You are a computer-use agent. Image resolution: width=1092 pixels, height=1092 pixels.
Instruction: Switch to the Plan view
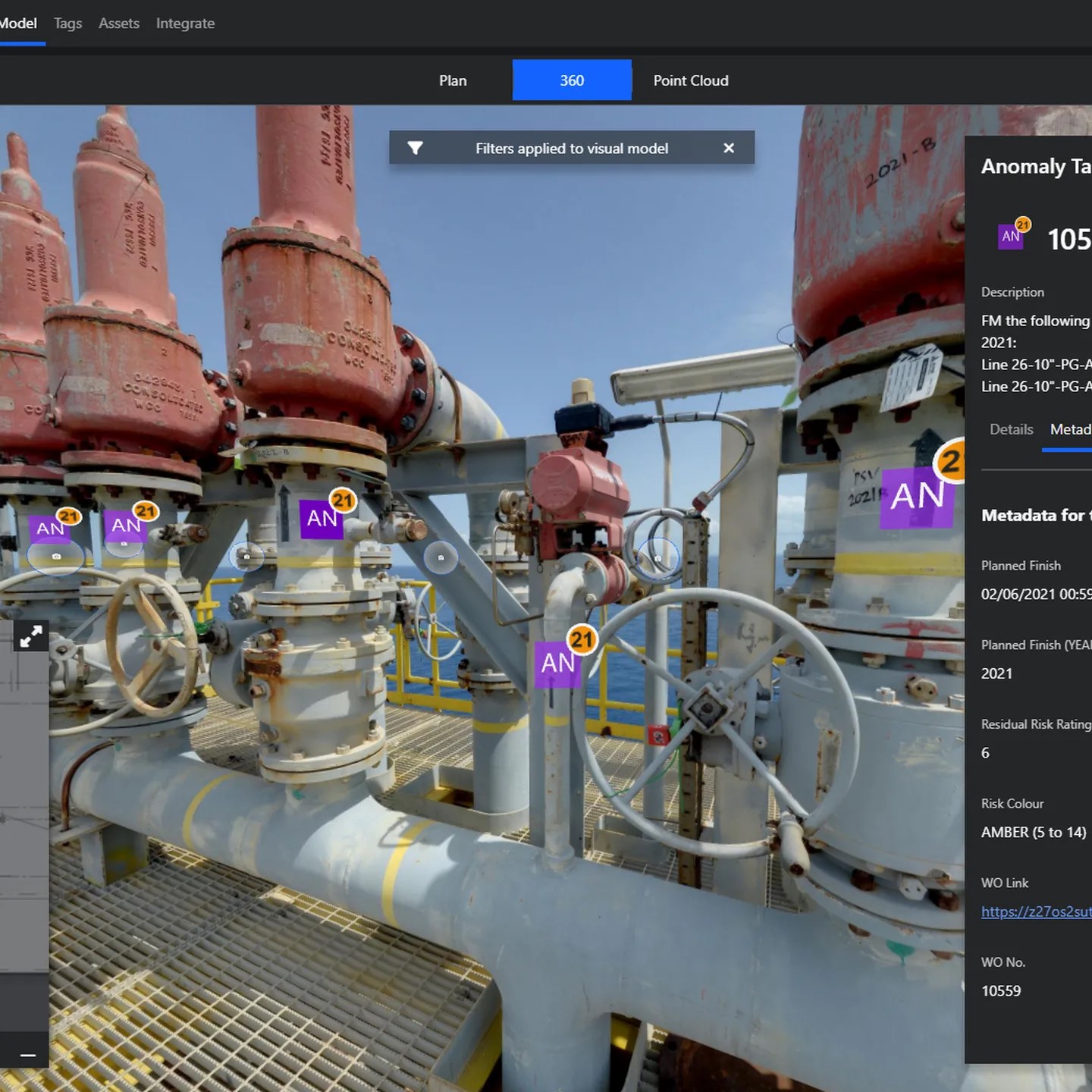(x=453, y=80)
